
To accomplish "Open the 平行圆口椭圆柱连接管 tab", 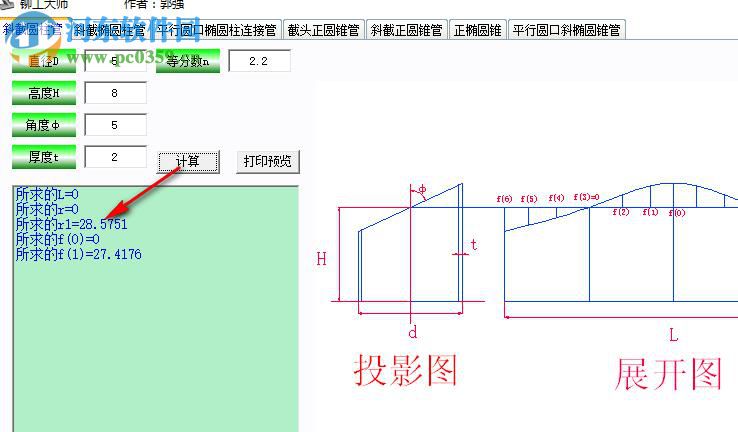I will click(x=217, y=30).
